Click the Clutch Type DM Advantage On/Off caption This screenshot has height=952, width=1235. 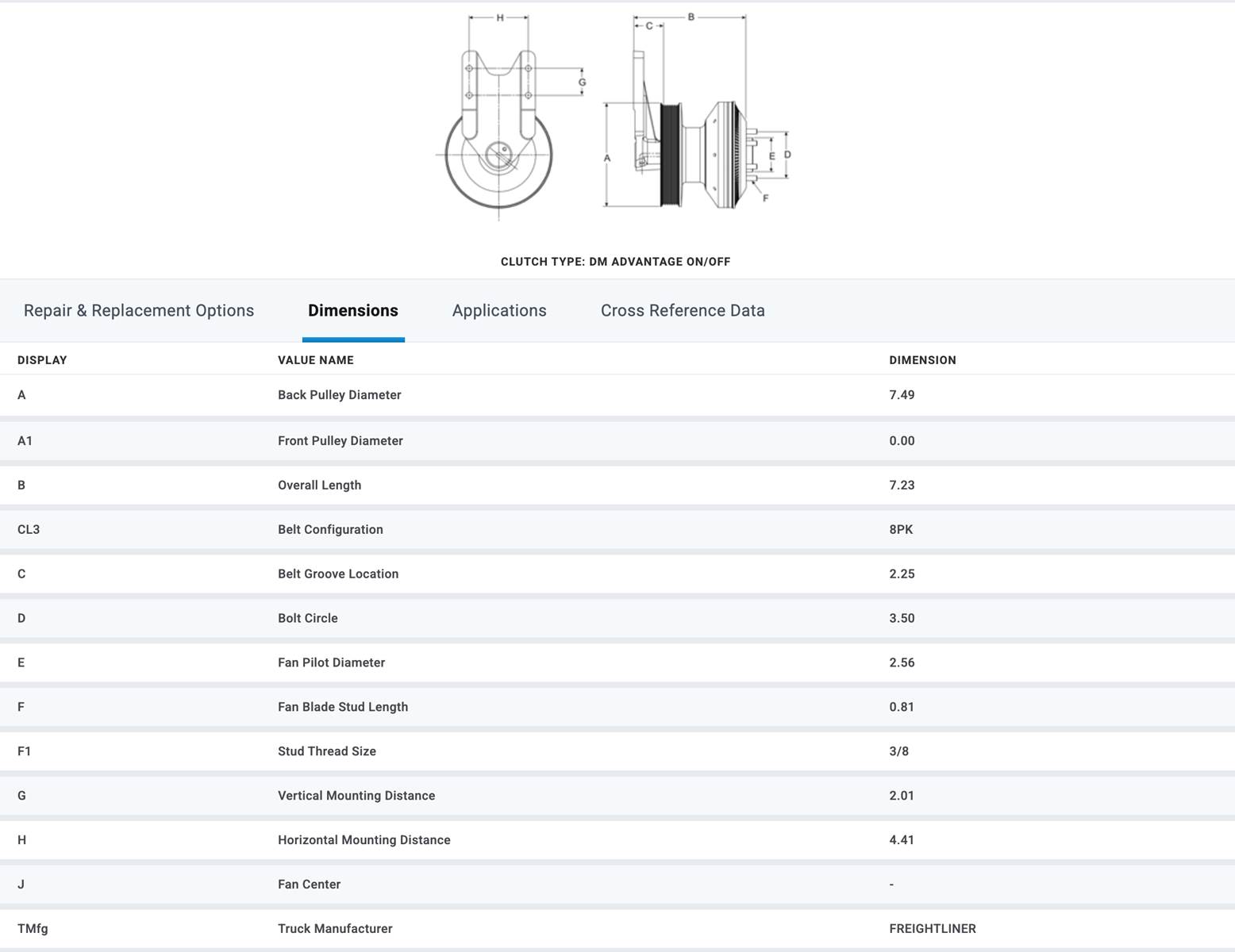click(x=615, y=262)
